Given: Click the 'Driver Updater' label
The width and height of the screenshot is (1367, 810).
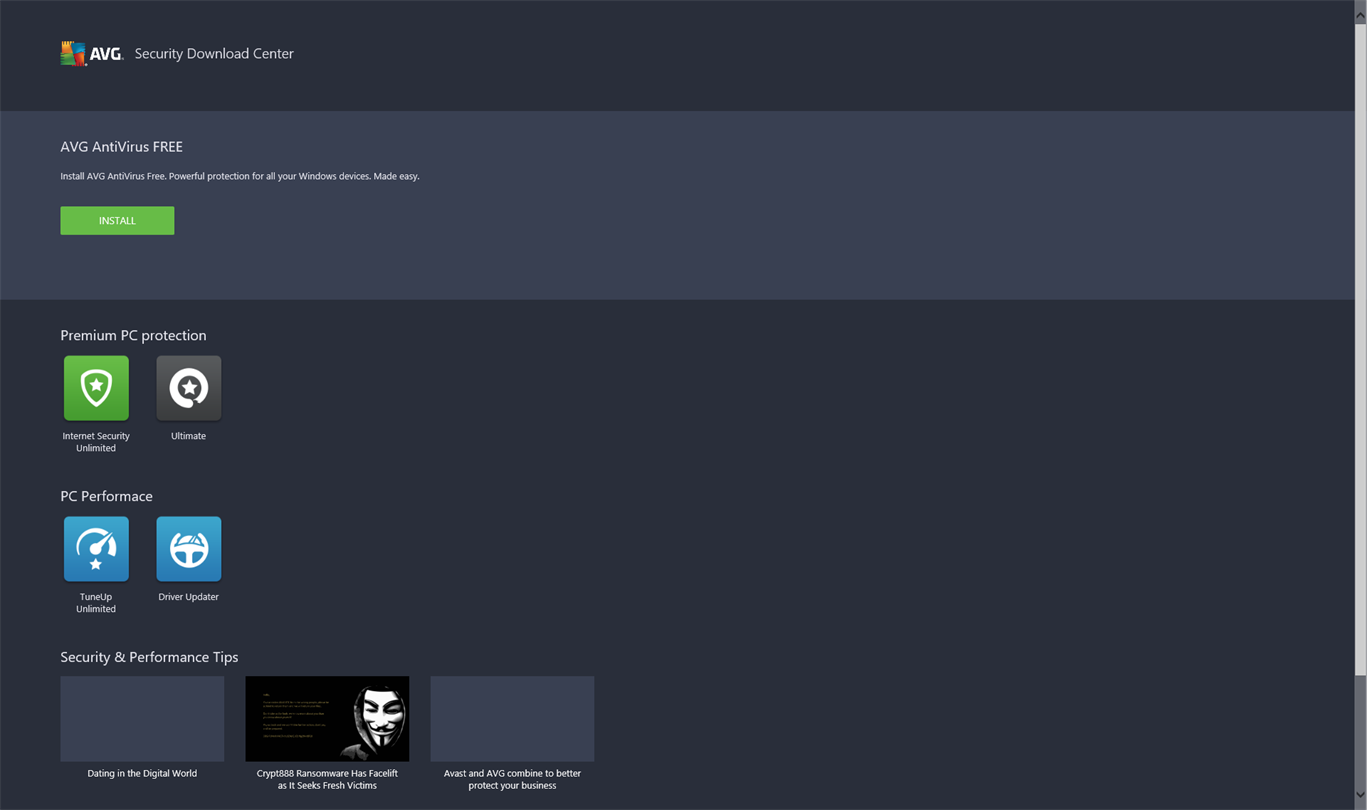Looking at the screenshot, I should pyautogui.click(x=188, y=597).
